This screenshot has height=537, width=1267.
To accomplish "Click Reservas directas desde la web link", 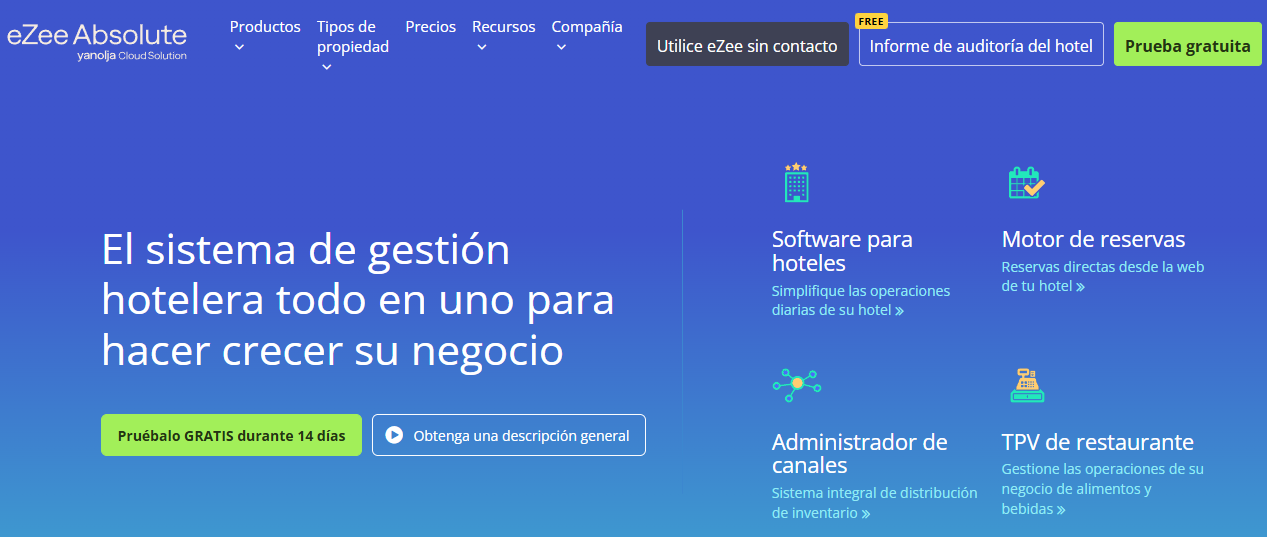I will (x=1102, y=276).
